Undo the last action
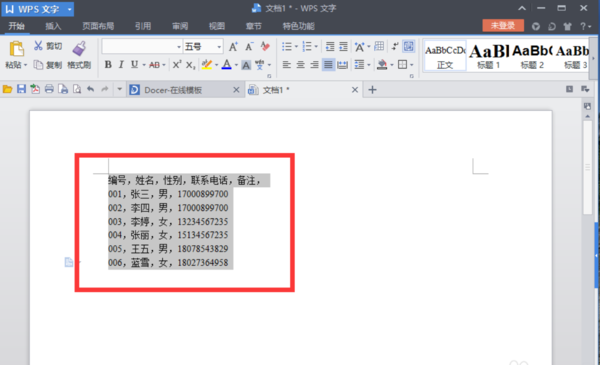 (91, 90)
